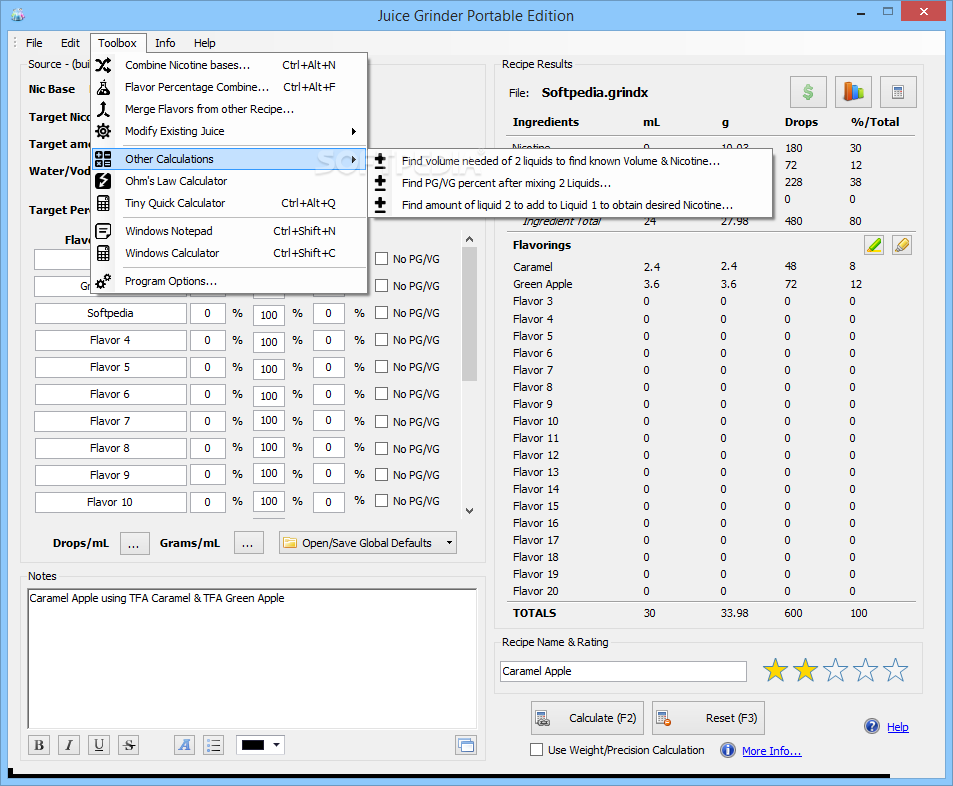Apply strikethrough formatting in Notes
The height and width of the screenshot is (786, 953).
click(129, 745)
